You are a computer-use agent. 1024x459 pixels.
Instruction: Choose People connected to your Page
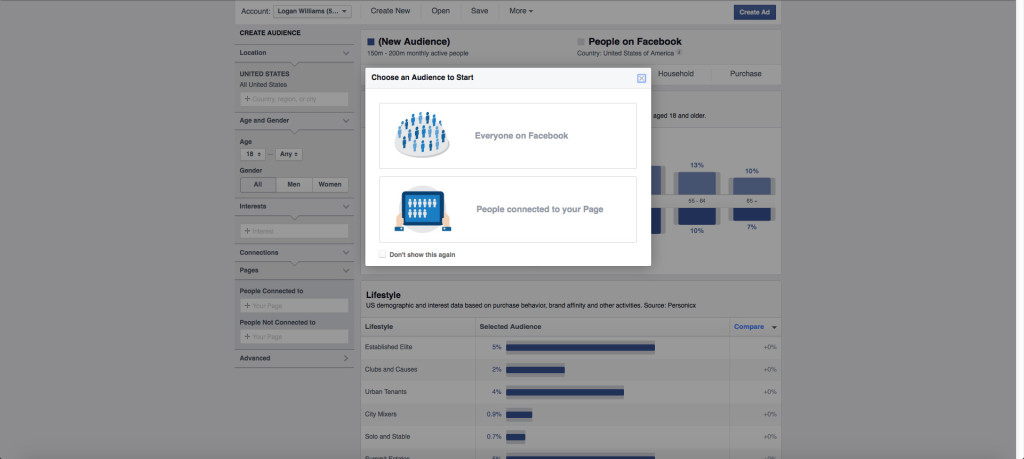507,210
